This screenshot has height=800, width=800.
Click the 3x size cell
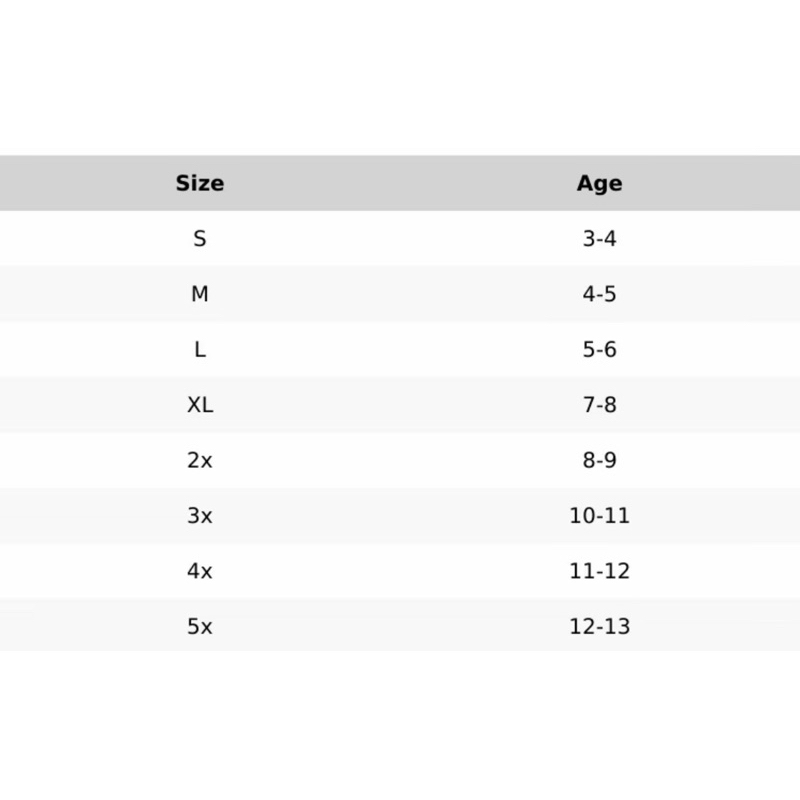[x=200, y=516]
